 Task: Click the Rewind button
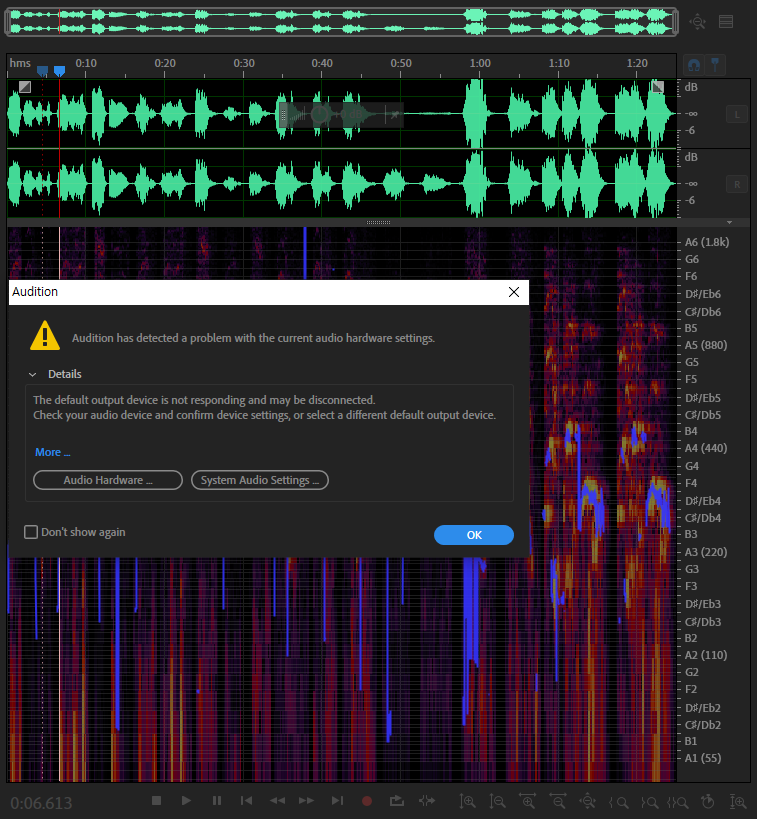coord(277,800)
